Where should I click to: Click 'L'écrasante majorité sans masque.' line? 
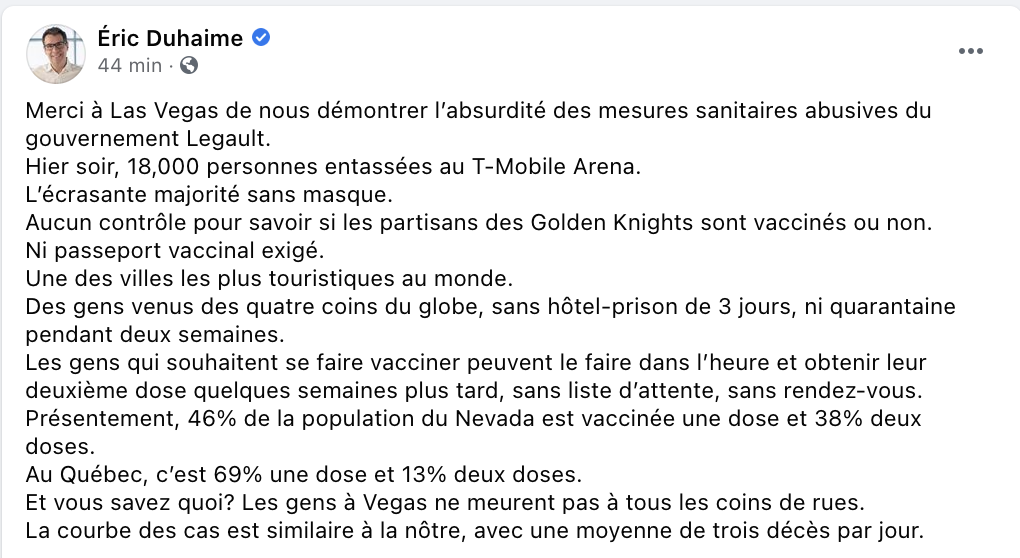209,194
